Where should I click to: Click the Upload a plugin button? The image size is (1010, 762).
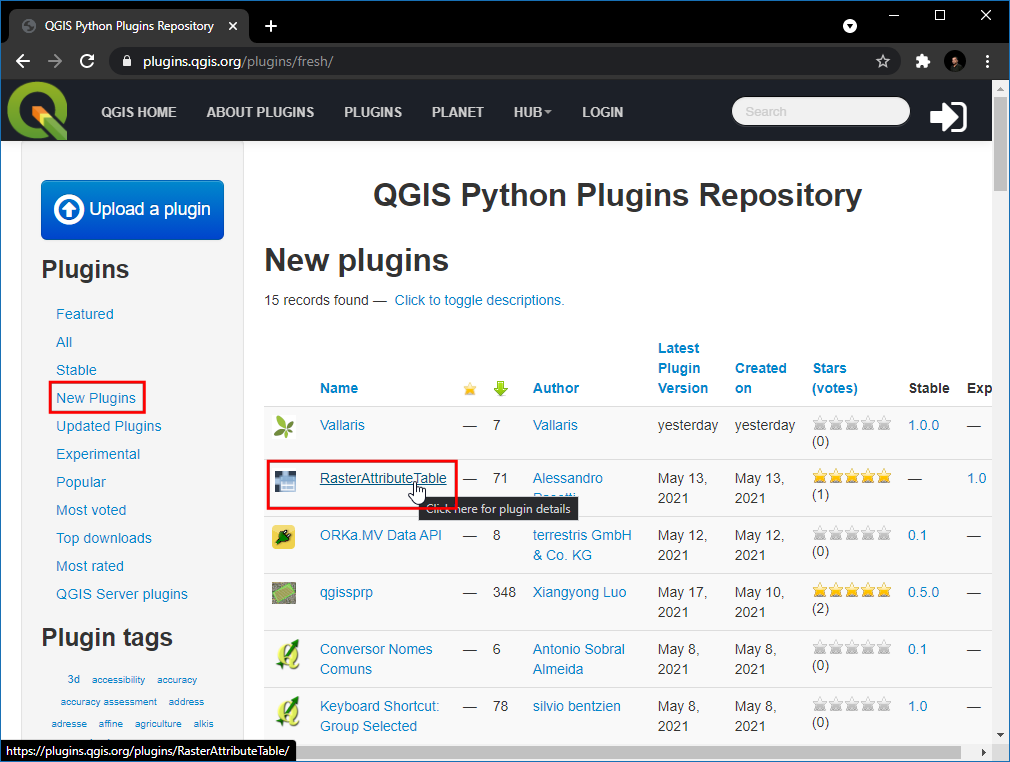(x=132, y=210)
